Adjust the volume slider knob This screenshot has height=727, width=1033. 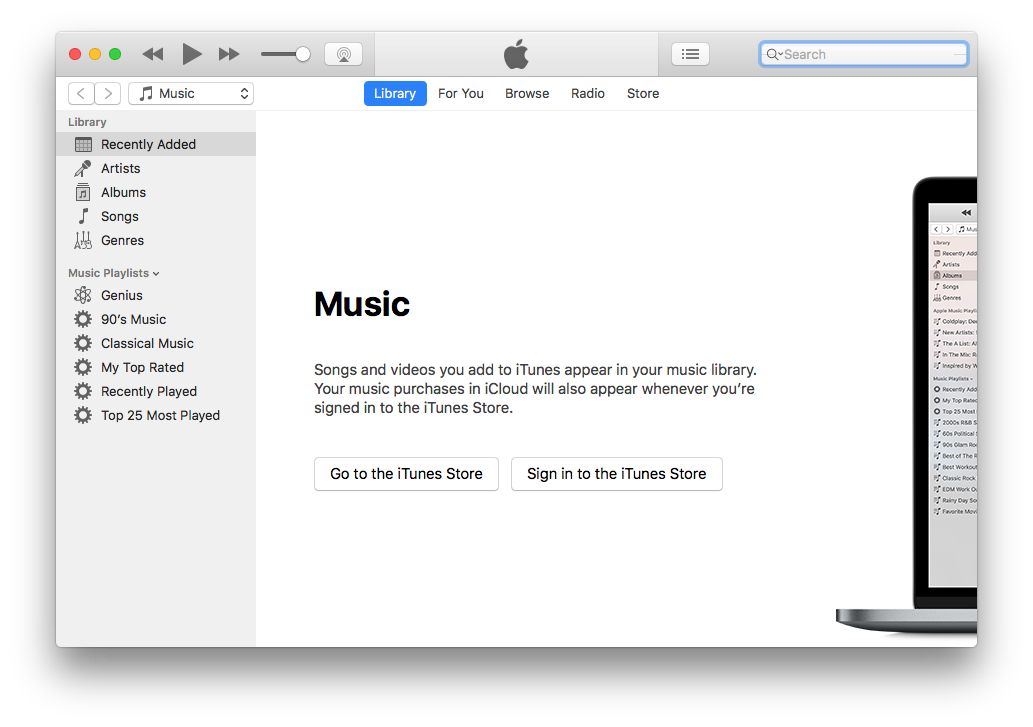[x=302, y=54]
